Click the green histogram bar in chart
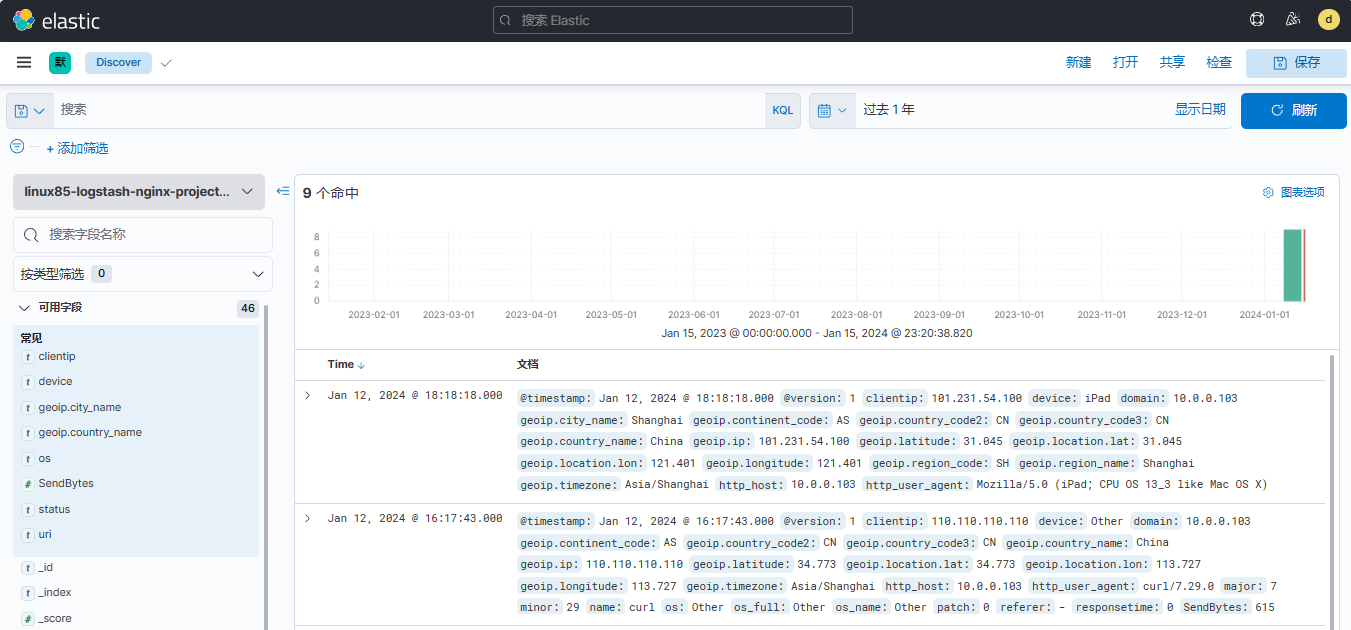The height and width of the screenshot is (630, 1351). tap(1292, 265)
